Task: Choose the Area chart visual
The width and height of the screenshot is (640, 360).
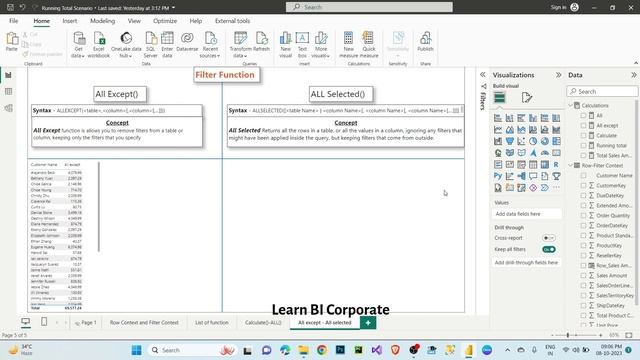Action: (510, 130)
